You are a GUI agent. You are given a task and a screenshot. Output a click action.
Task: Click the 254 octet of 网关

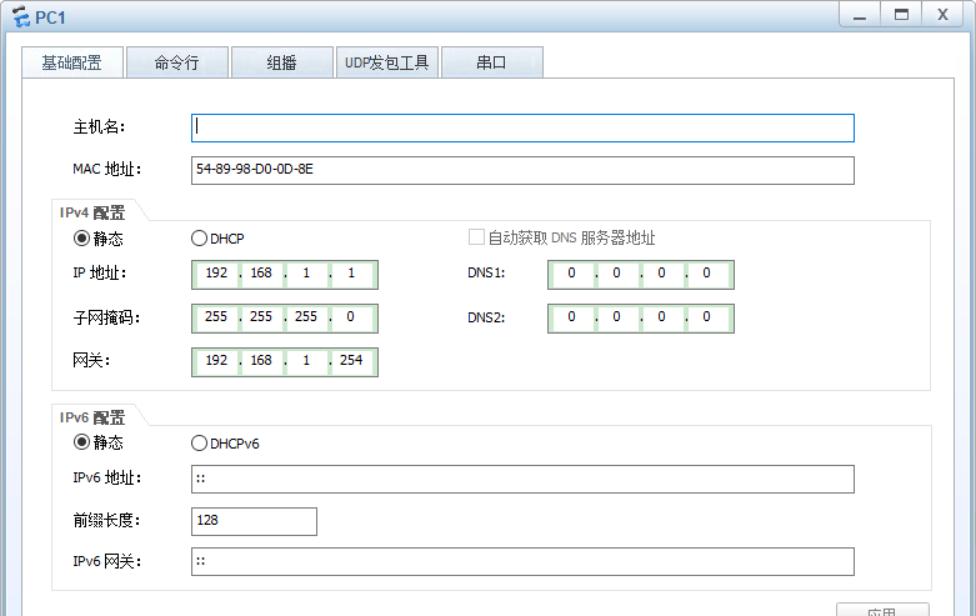[351, 361]
